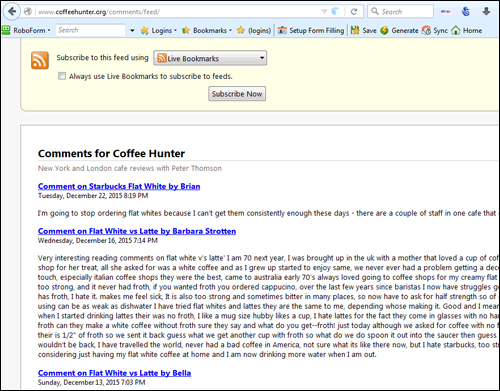500x391 pixels.
Task: Check Always use Live Bookmarks checkbox
Action: click(62, 76)
